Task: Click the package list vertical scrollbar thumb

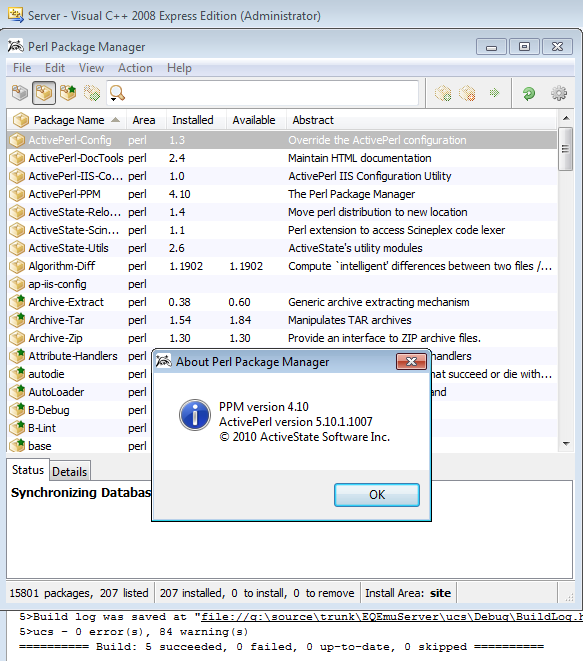Action: [x=565, y=149]
